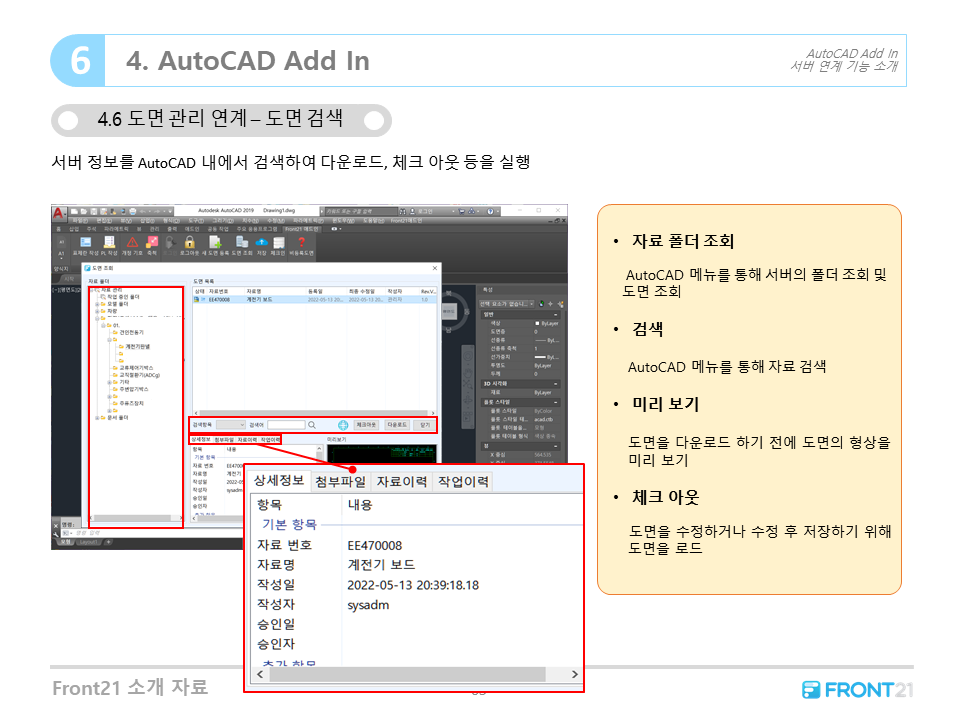The height and width of the screenshot is (720, 960).
Task: Switch to the 첨부파일 tab in enlarged view
Action: click(x=340, y=482)
